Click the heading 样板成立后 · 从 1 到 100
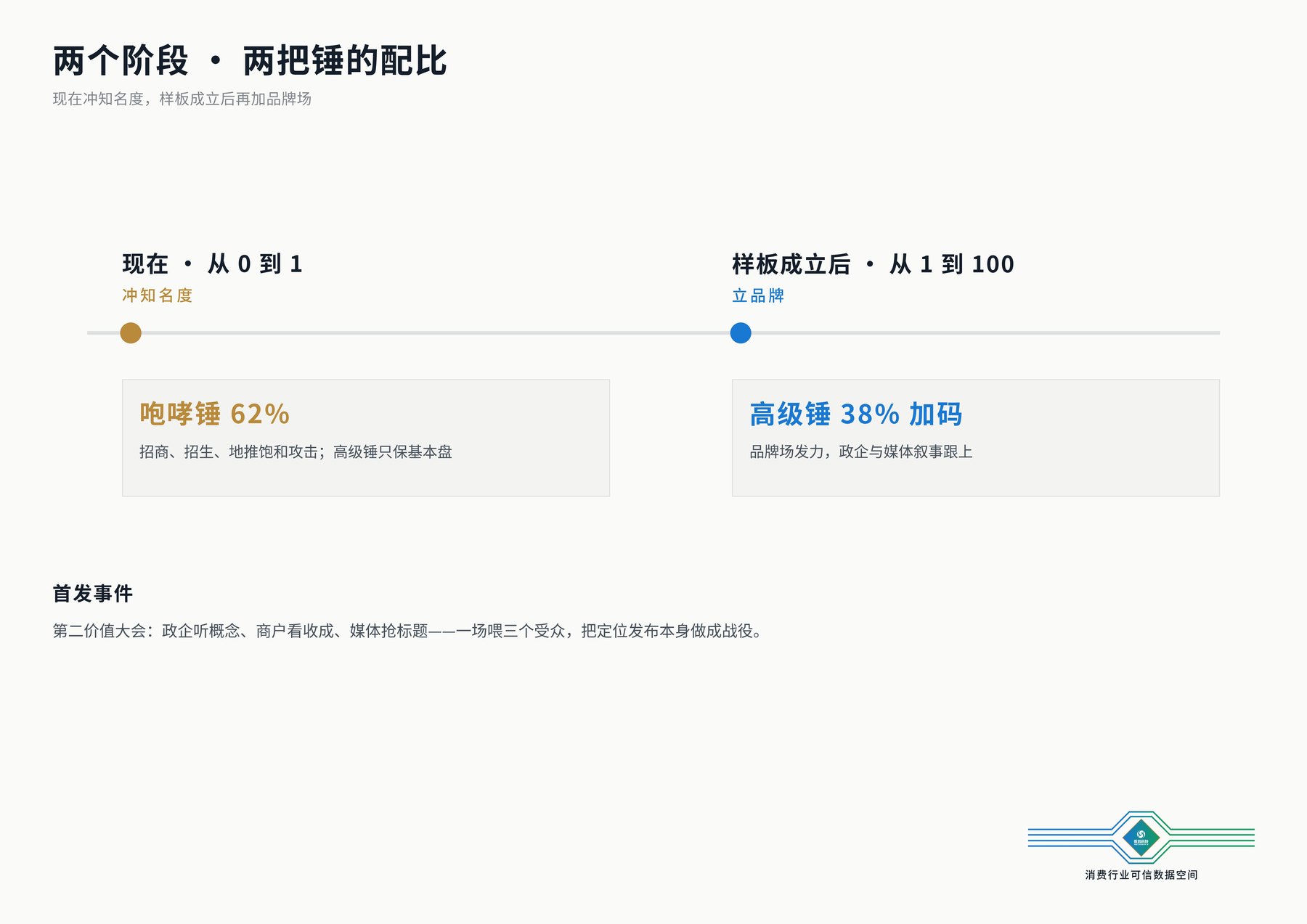 (x=873, y=264)
